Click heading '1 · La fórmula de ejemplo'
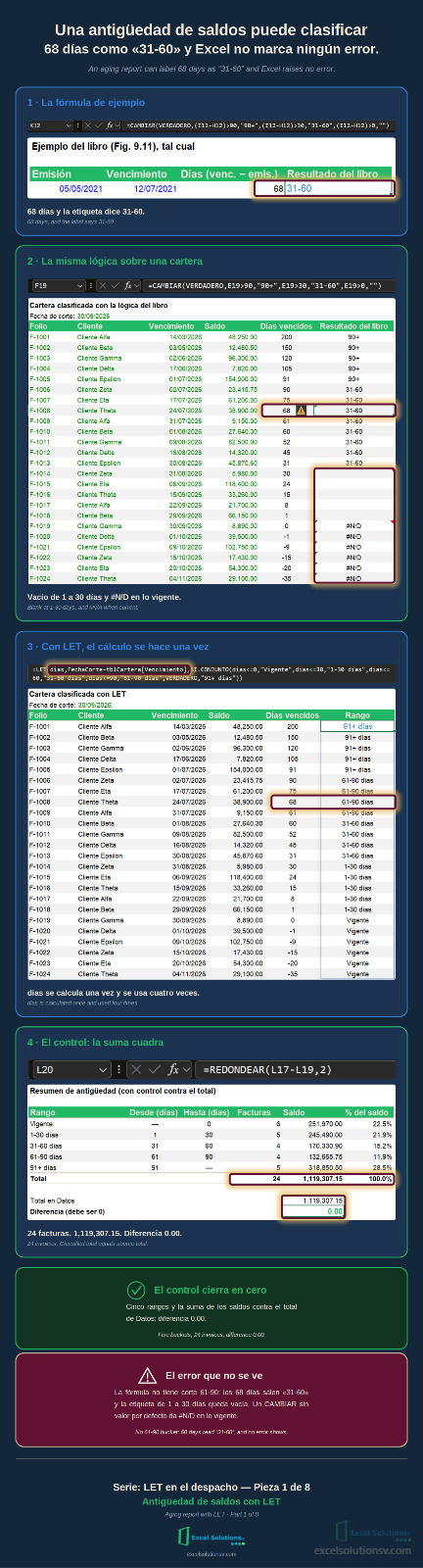This screenshot has width=423, height=1568. [86, 102]
